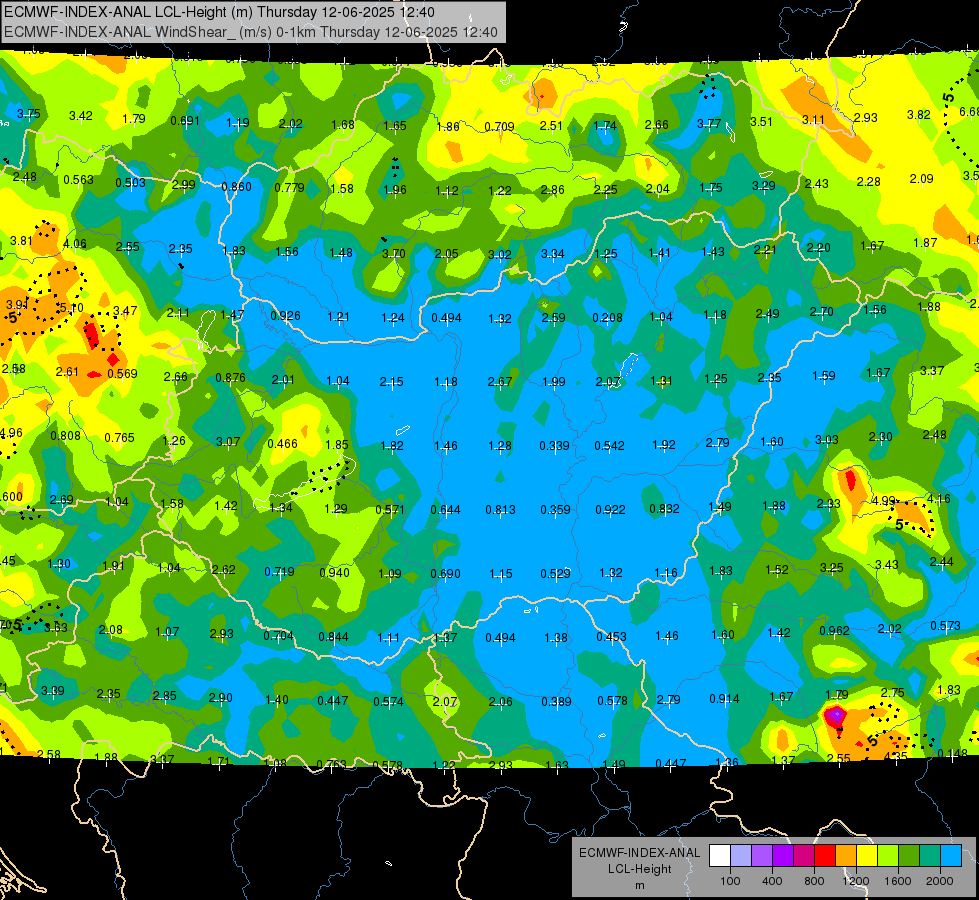
Task: Click the wind shear value 0.563
Action: point(78,180)
